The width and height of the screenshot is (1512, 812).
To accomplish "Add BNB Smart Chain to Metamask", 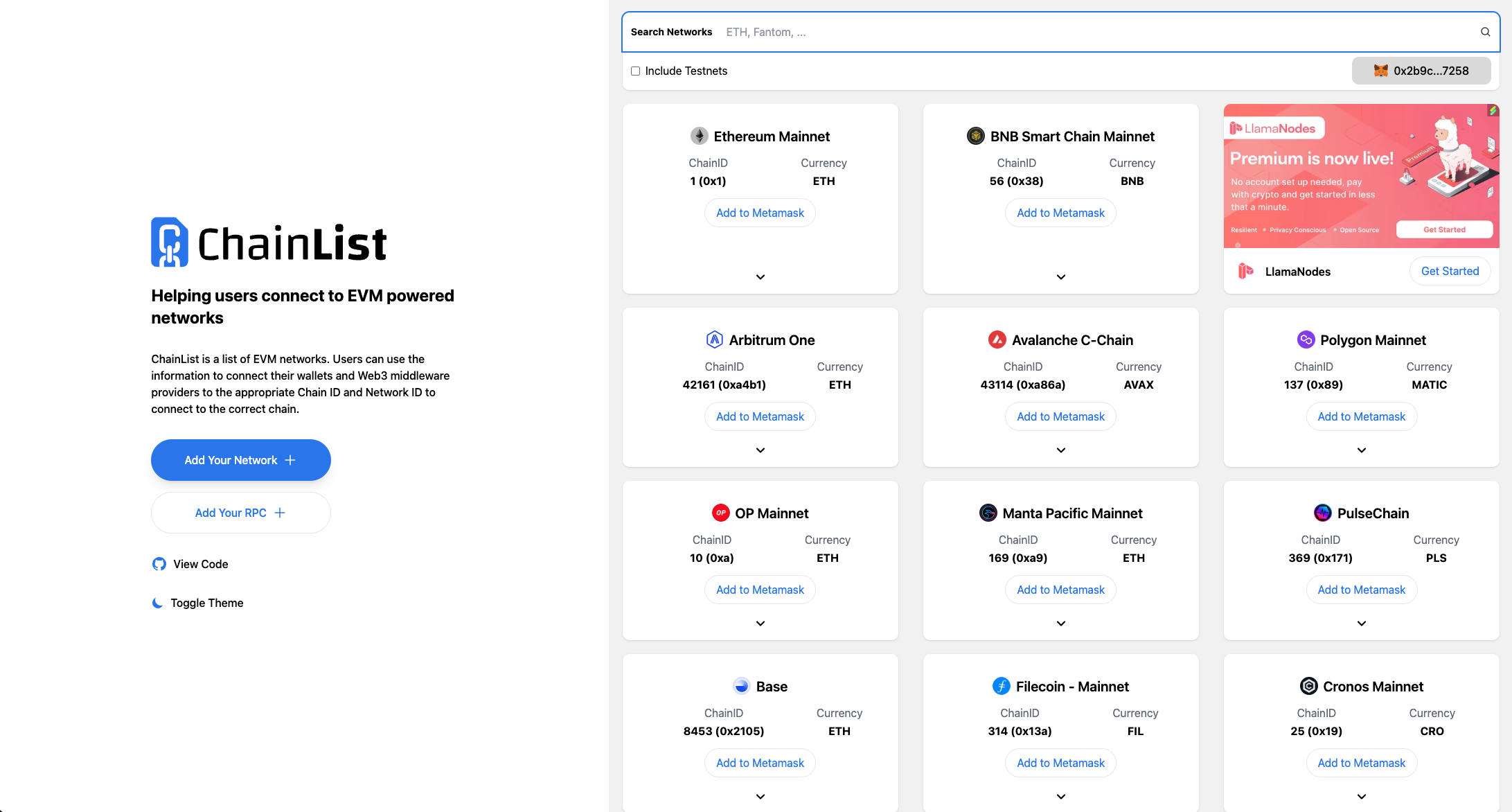I will 1060,213.
